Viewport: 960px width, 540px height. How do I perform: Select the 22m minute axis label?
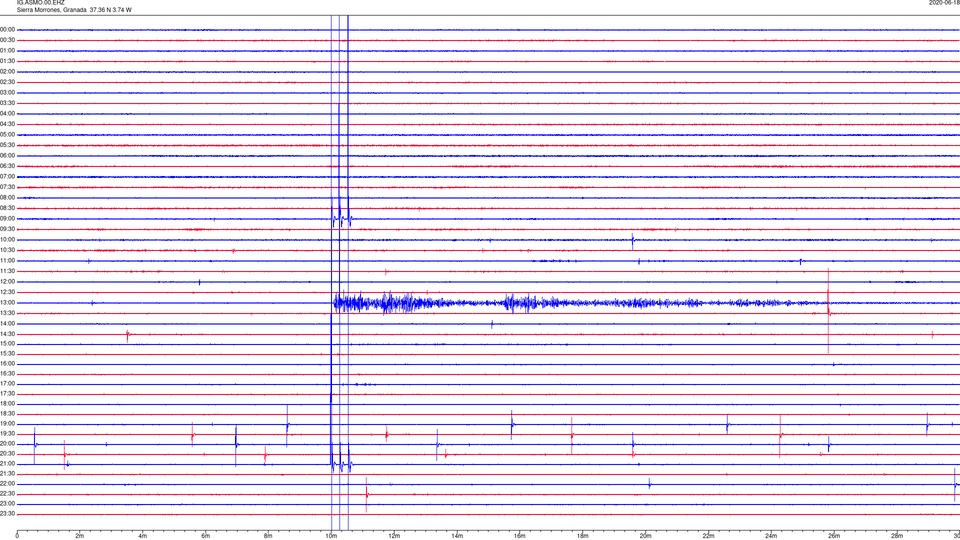(x=708, y=536)
